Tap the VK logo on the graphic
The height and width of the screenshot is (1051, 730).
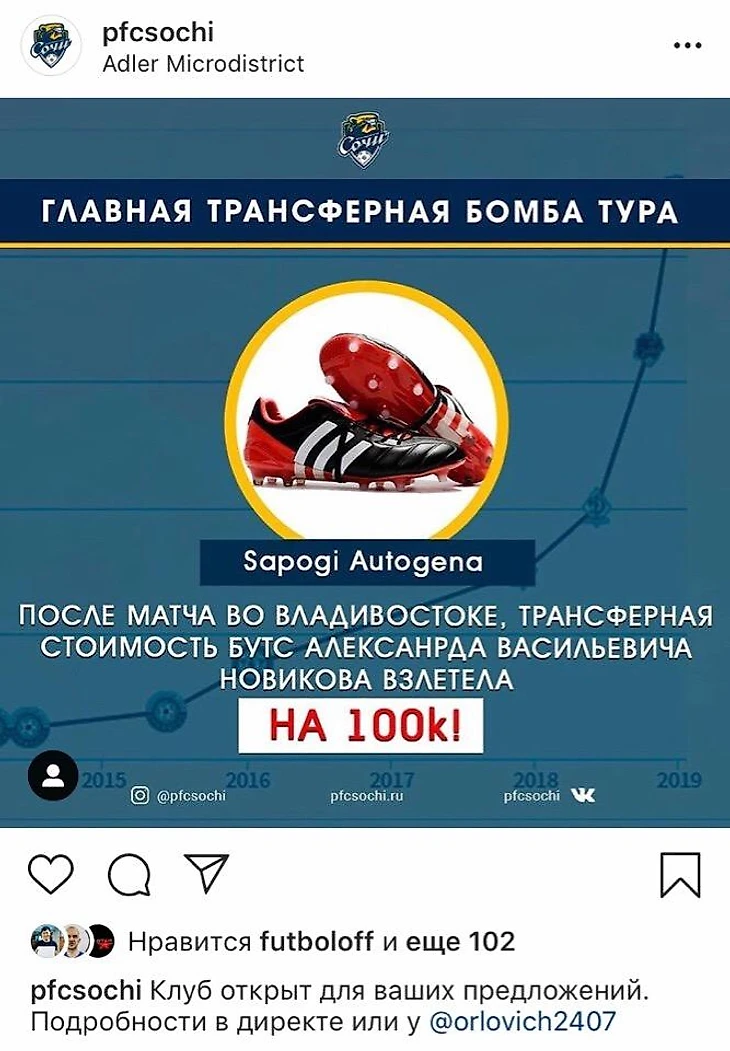583,796
